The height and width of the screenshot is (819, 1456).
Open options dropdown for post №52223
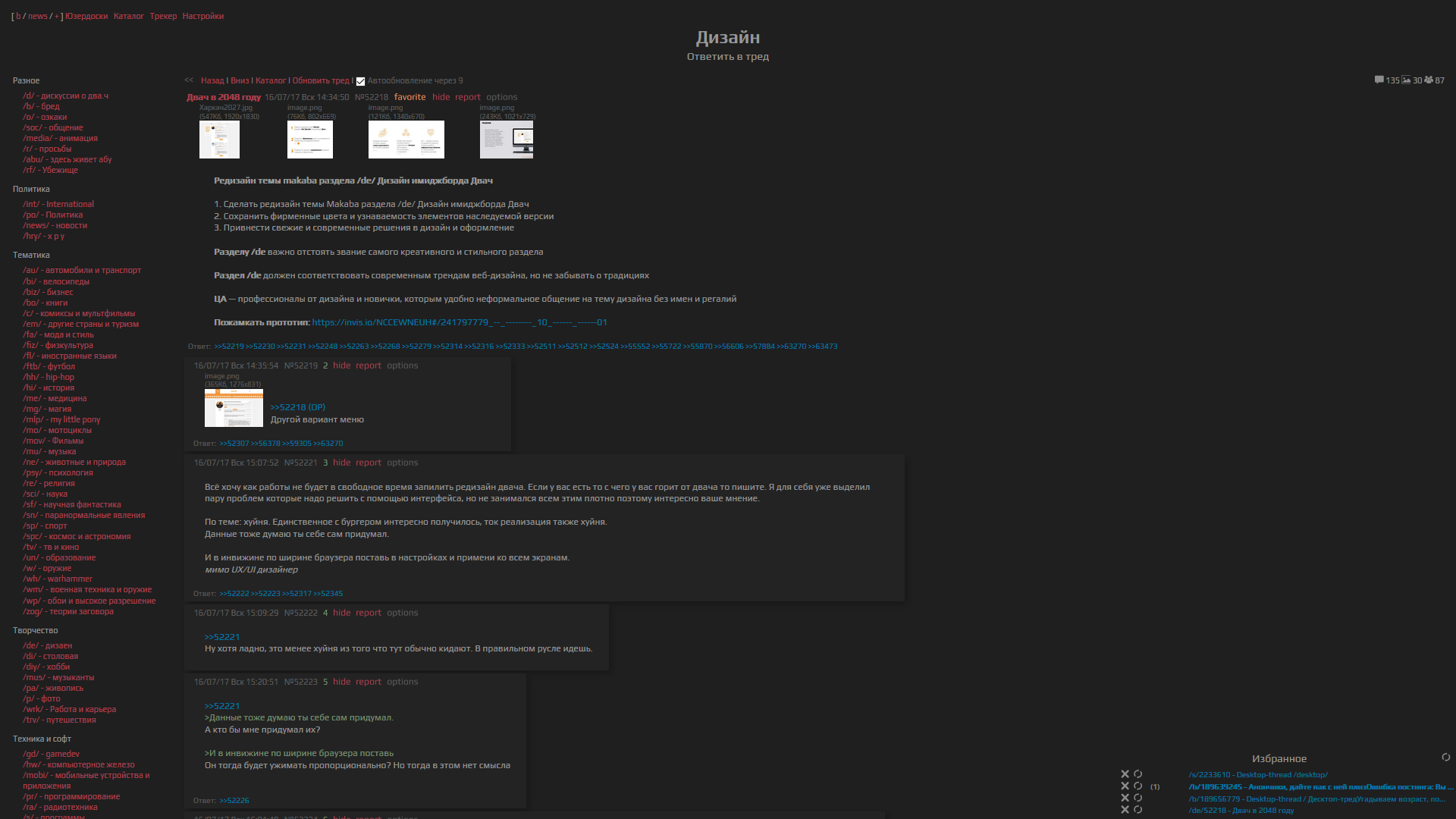pyautogui.click(x=402, y=682)
